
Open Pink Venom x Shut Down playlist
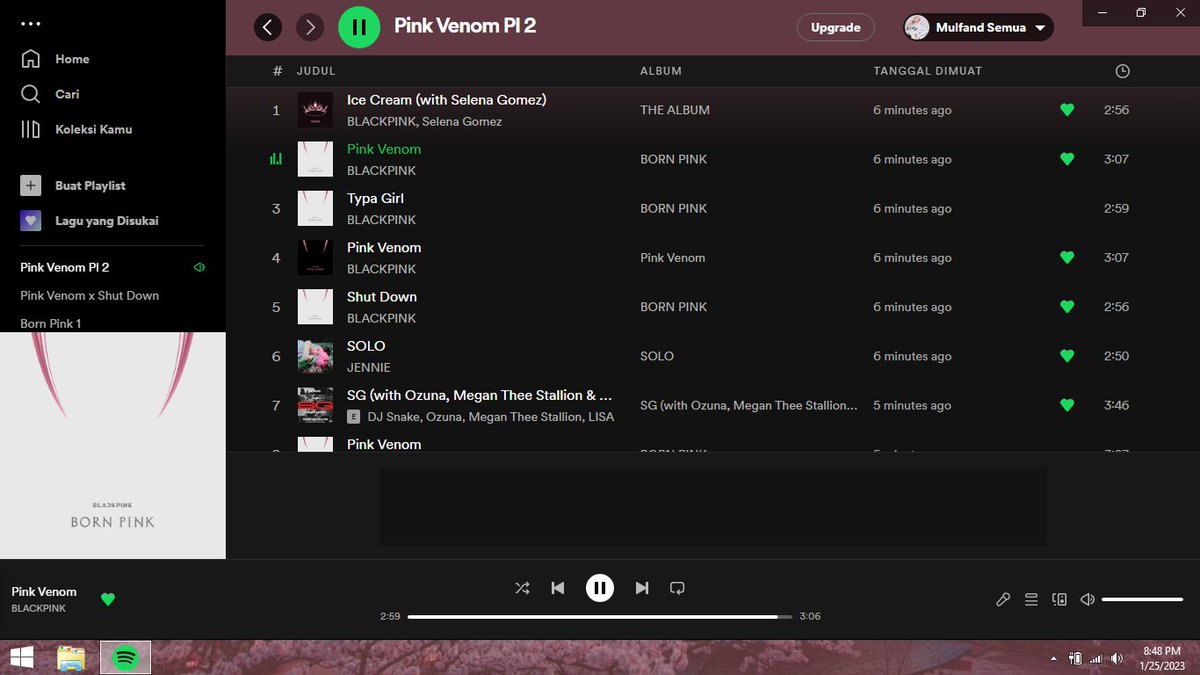90,296
